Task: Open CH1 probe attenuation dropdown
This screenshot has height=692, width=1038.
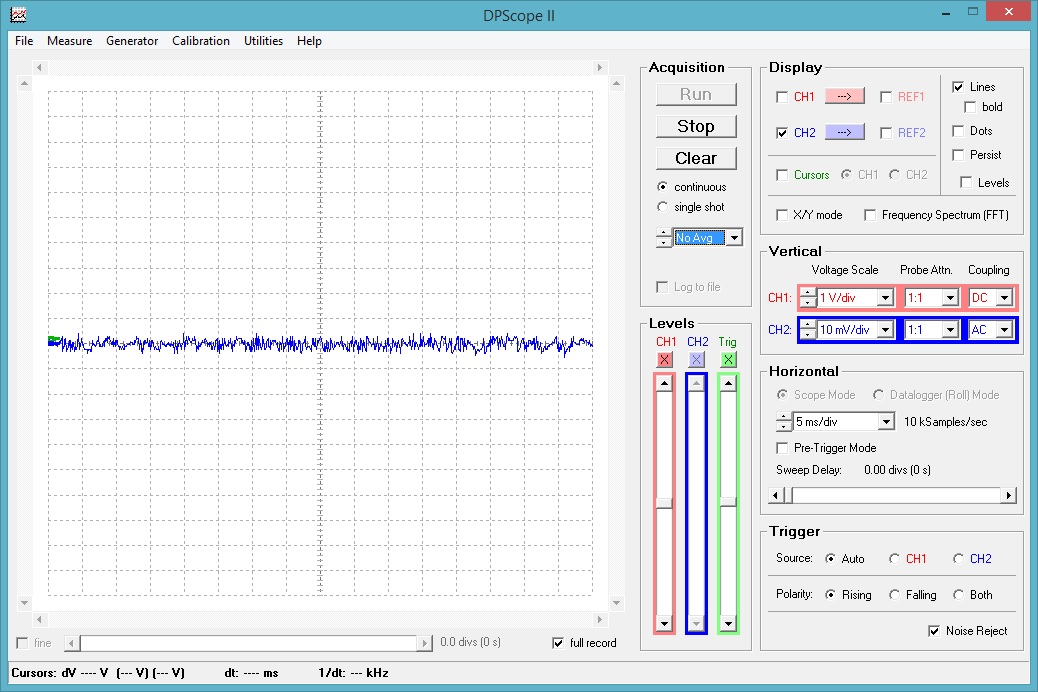Action: click(951, 298)
